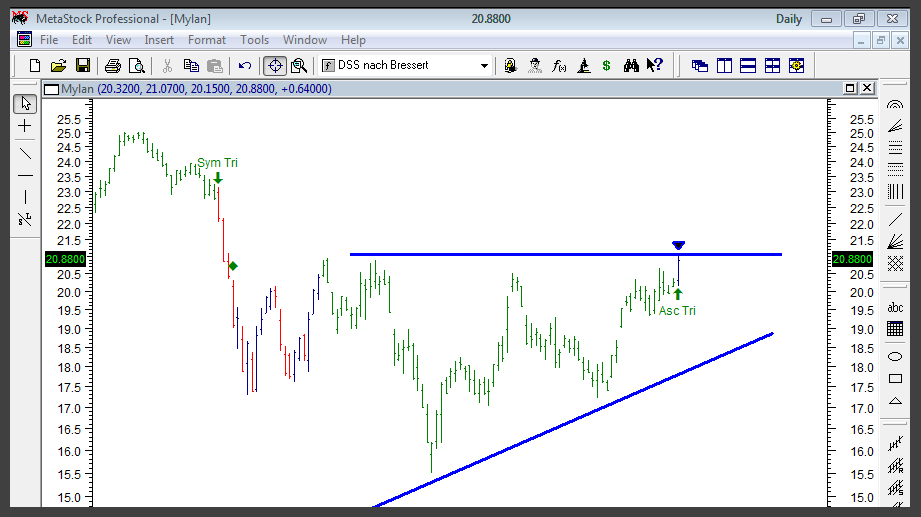This screenshot has width=921, height=517.
Task: Save chart with the floppy disk icon
Action: [83, 66]
